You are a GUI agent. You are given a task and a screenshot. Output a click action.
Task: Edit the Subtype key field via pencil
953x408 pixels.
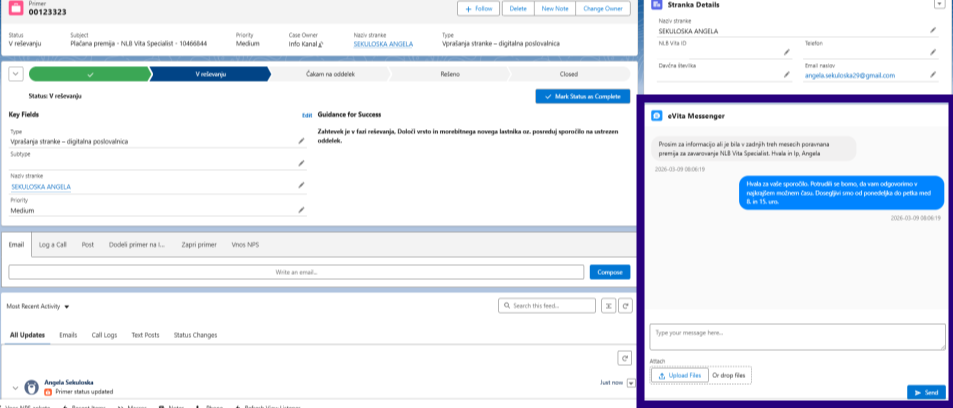click(301, 163)
